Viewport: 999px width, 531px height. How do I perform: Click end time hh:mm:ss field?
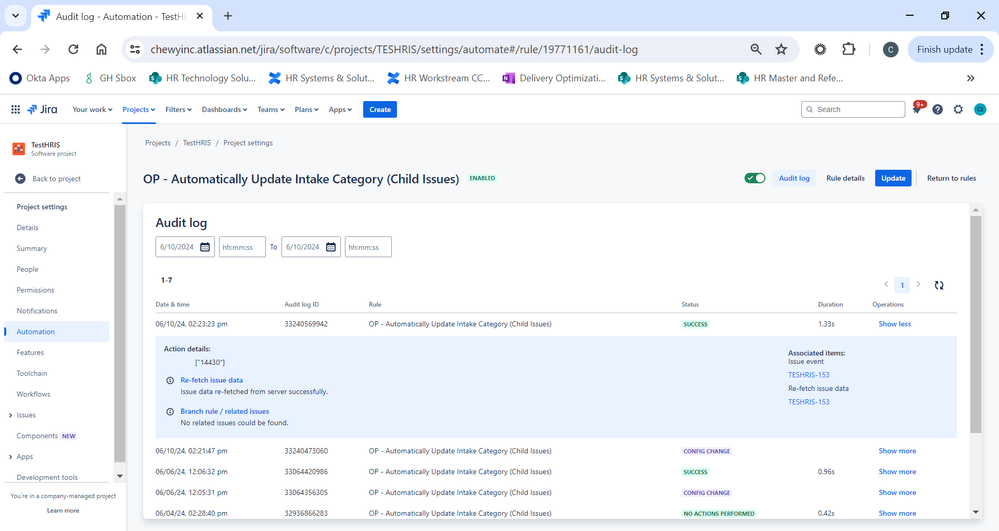[x=368, y=247]
